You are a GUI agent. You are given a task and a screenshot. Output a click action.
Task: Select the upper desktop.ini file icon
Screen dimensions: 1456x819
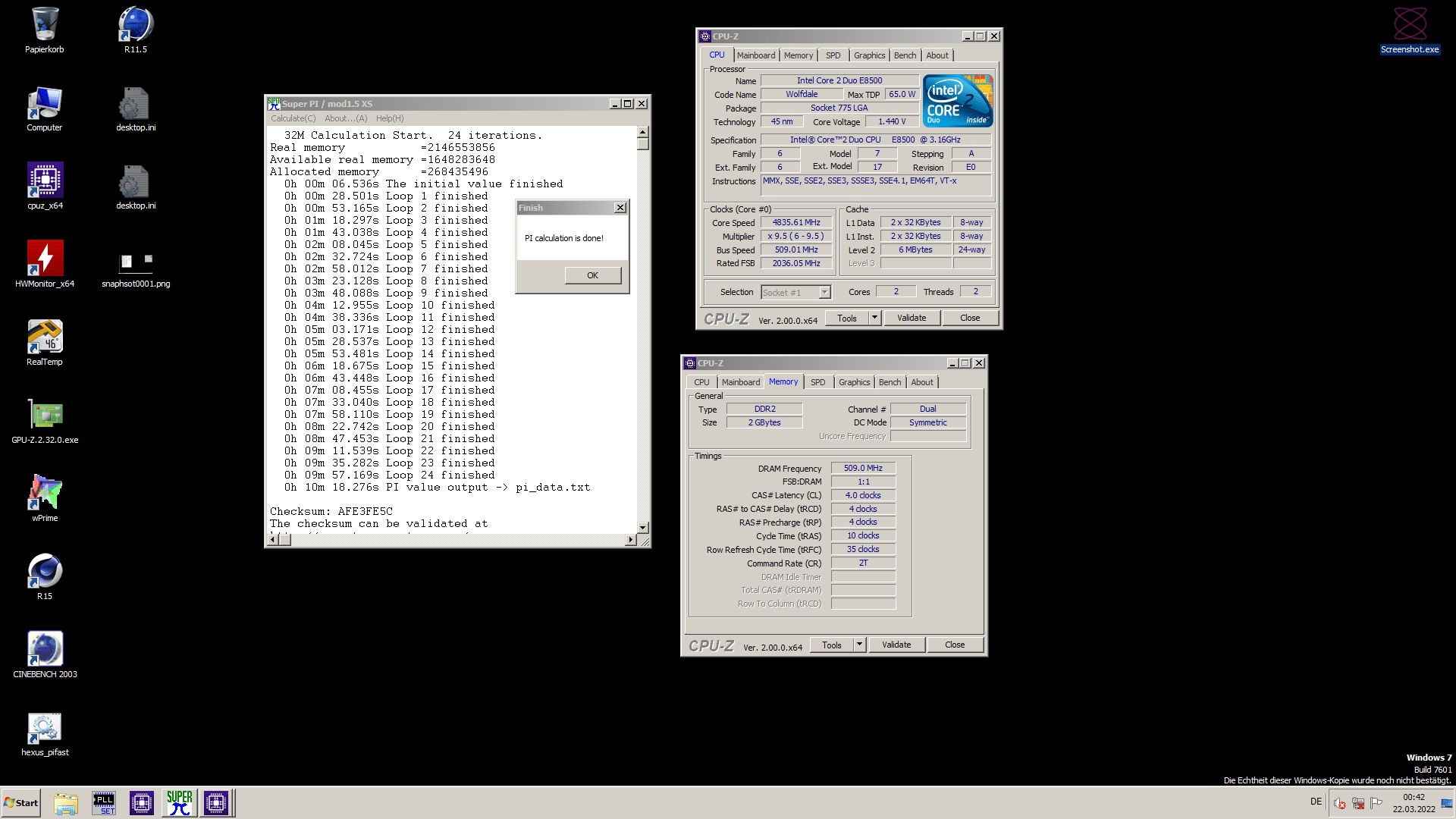[x=136, y=108]
